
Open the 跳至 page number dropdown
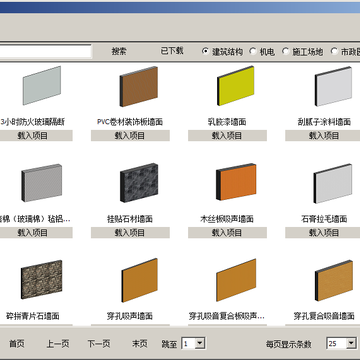tap(200, 343)
